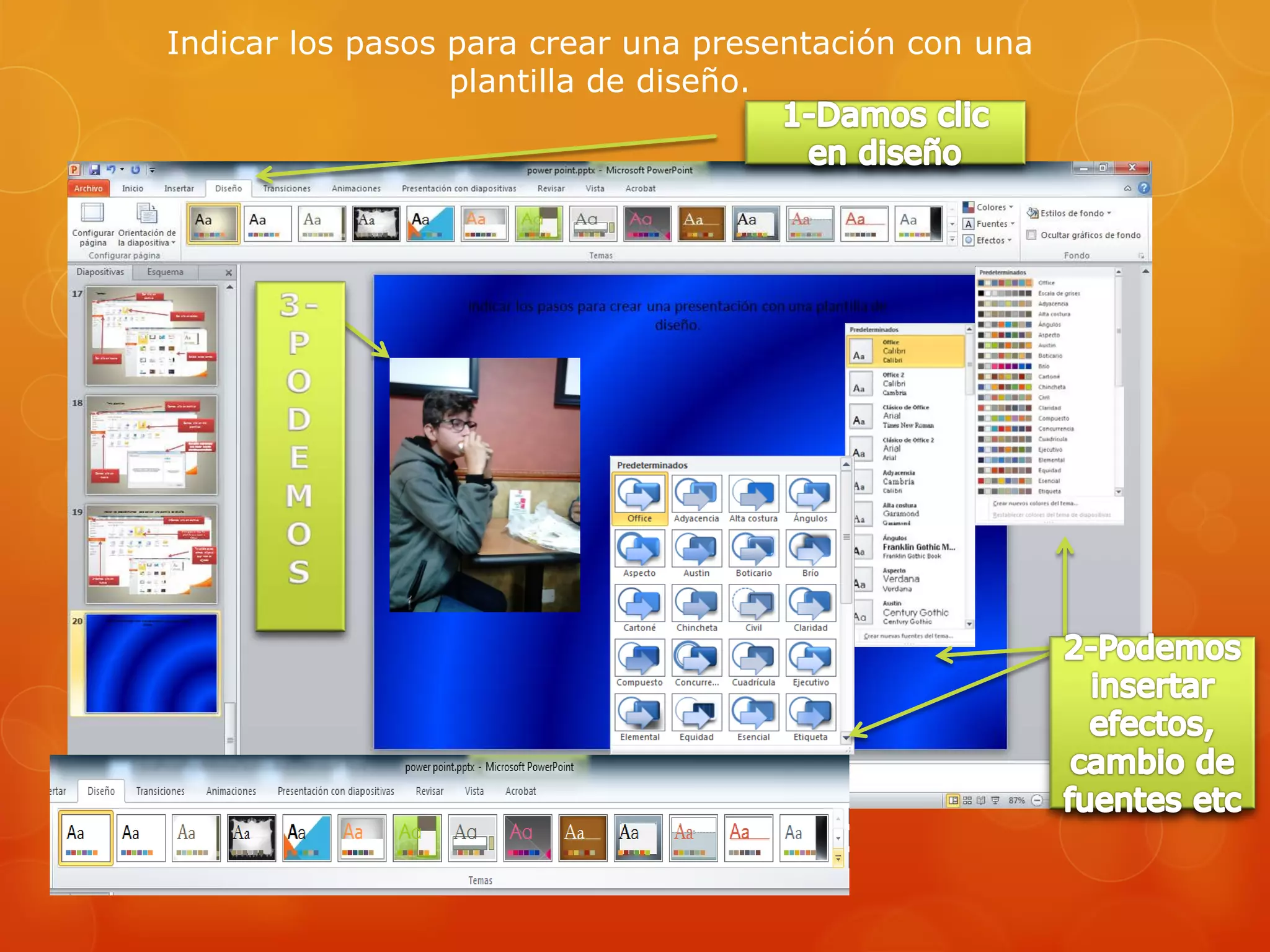This screenshot has height=952, width=1270.
Task: Click the photo of boy on slide
Action: click(x=484, y=485)
